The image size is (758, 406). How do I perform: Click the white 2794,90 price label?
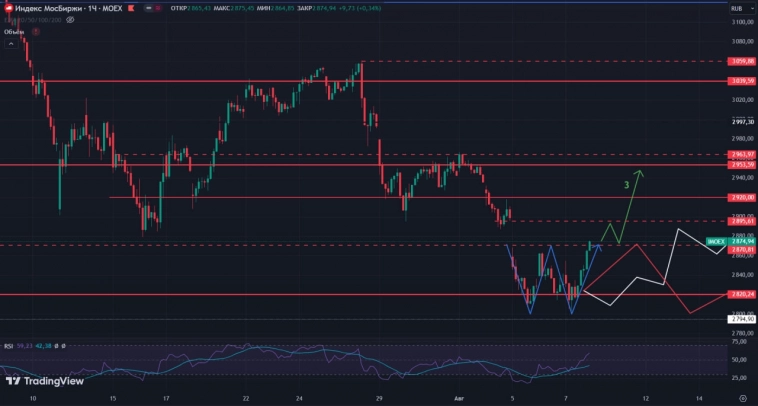pyautogui.click(x=743, y=319)
